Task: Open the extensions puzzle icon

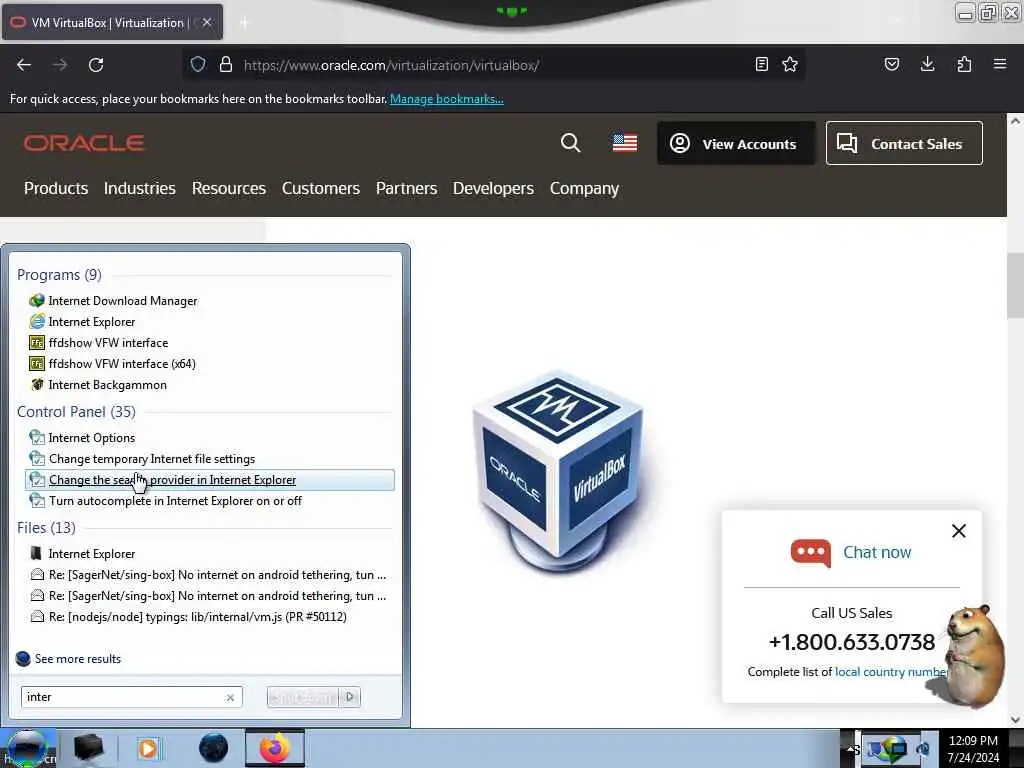Action: point(964,64)
